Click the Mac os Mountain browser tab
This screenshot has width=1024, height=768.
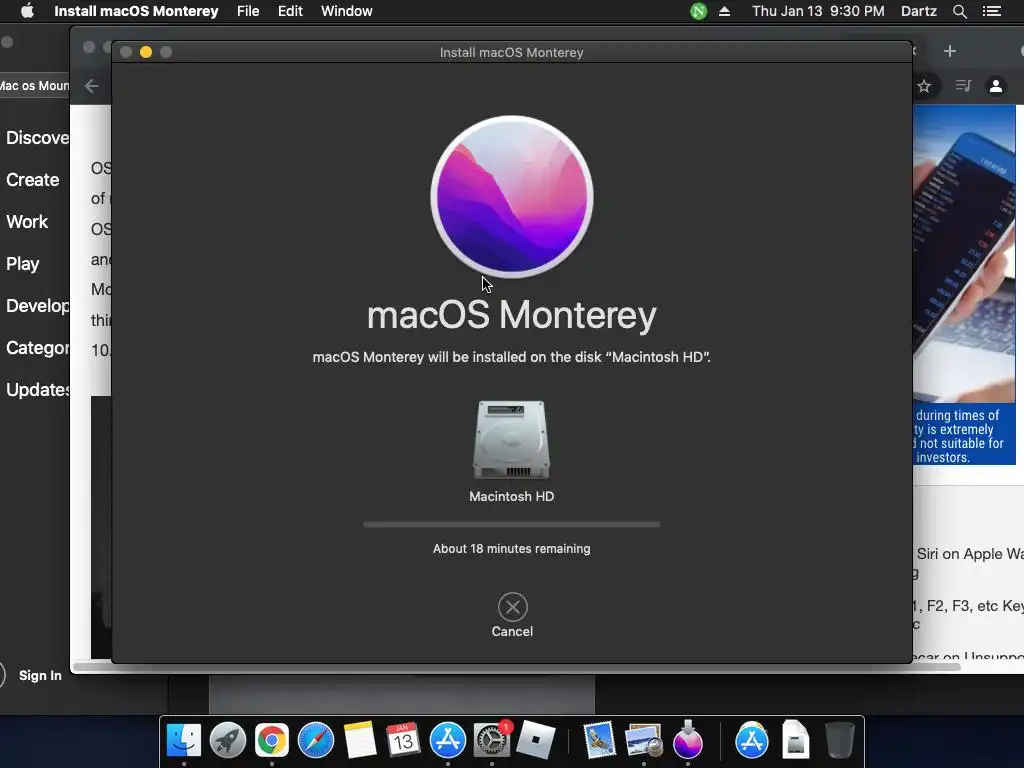click(34, 86)
